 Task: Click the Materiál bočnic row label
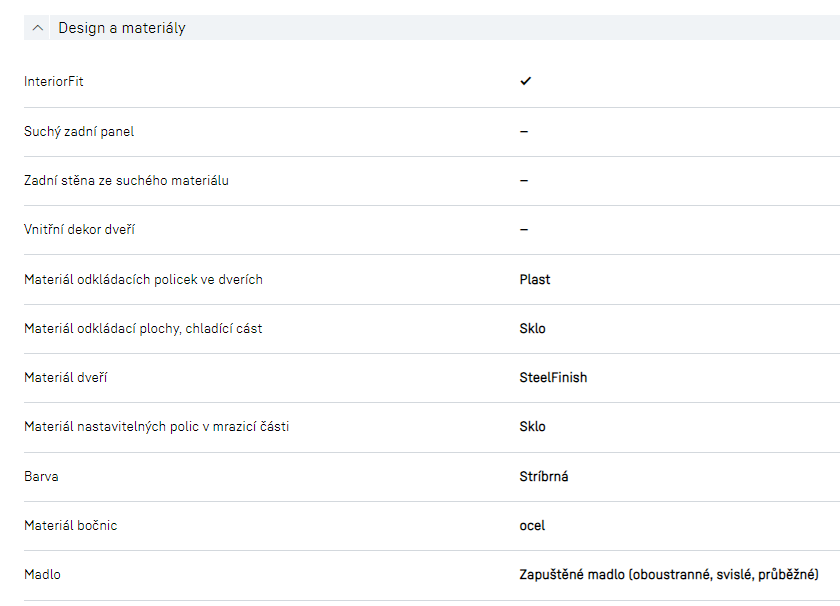[71, 525]
